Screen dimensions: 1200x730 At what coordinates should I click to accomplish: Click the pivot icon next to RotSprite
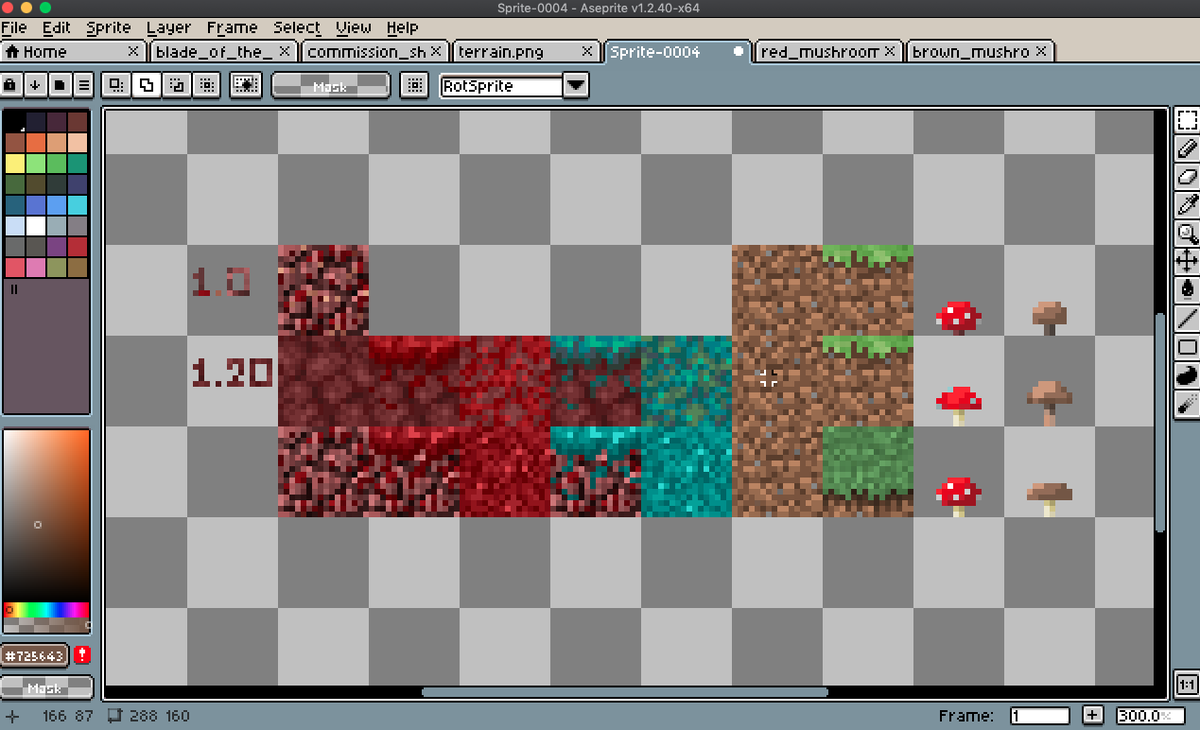coord(414,86)
